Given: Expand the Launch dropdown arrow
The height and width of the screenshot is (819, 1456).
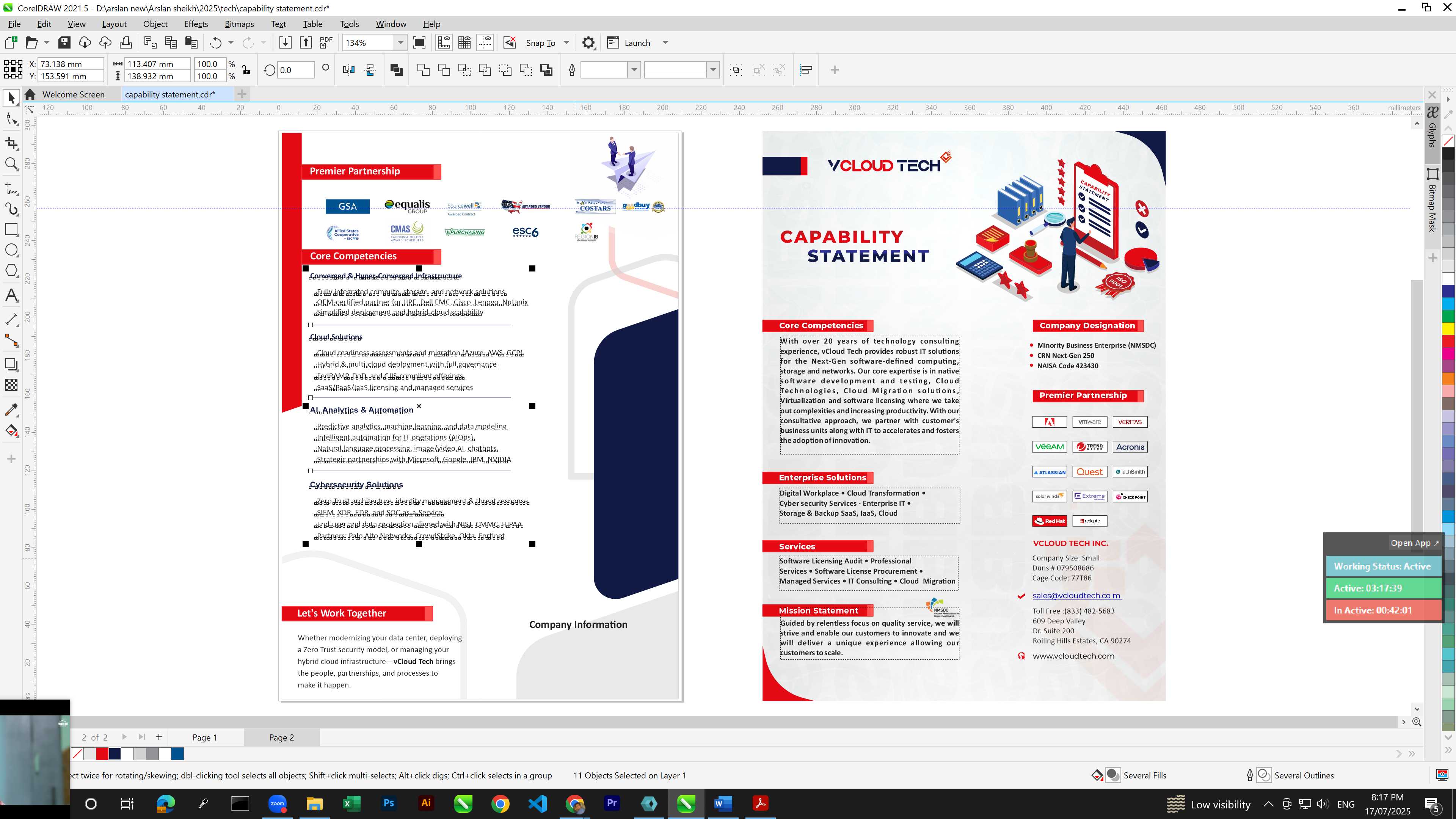Looking at the screenshot, I should 665,42.
